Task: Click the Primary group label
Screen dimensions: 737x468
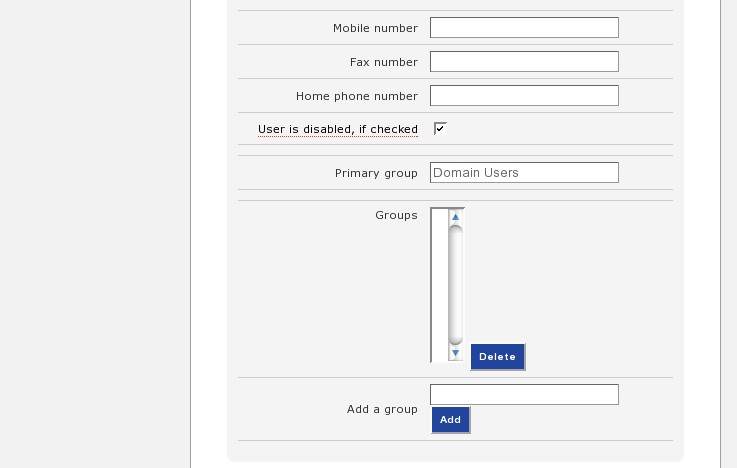Action: [x=376, y=173]
